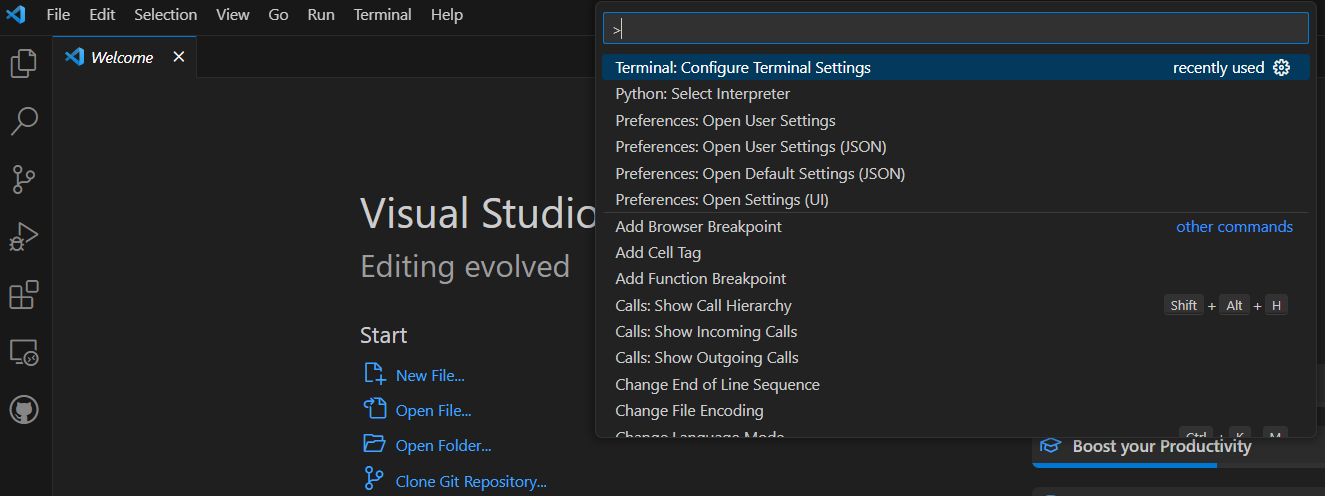The image size is (1325, 496).
Task: Run Calls: Show Outgoing Calls command
Action: tap(955, 358)
